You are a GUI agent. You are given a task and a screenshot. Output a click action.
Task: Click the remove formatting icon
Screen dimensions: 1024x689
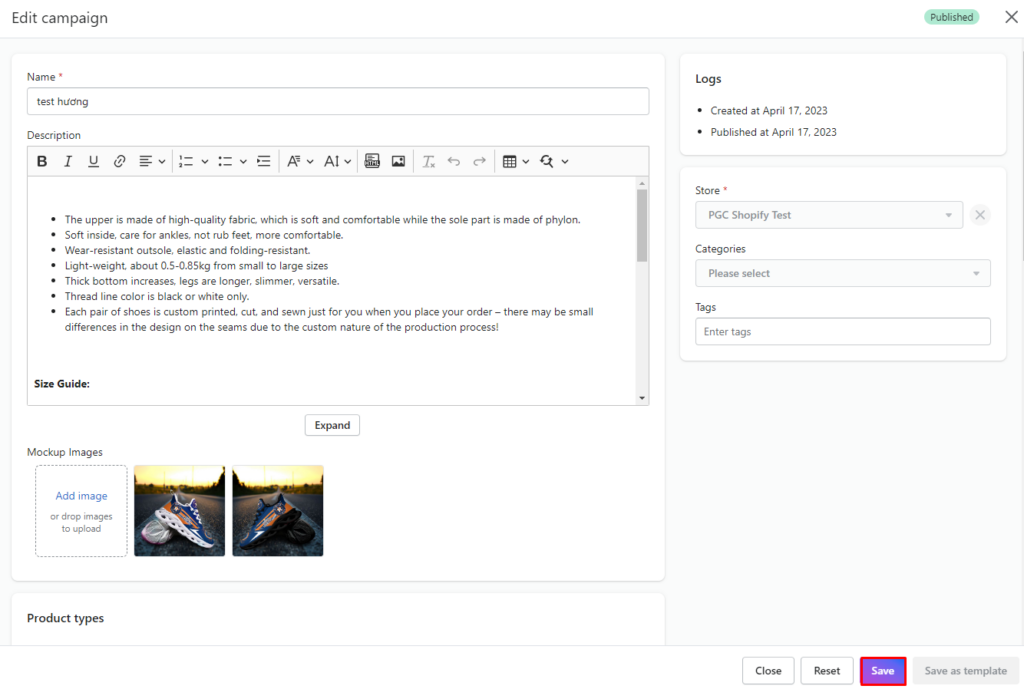pos(428,161)
